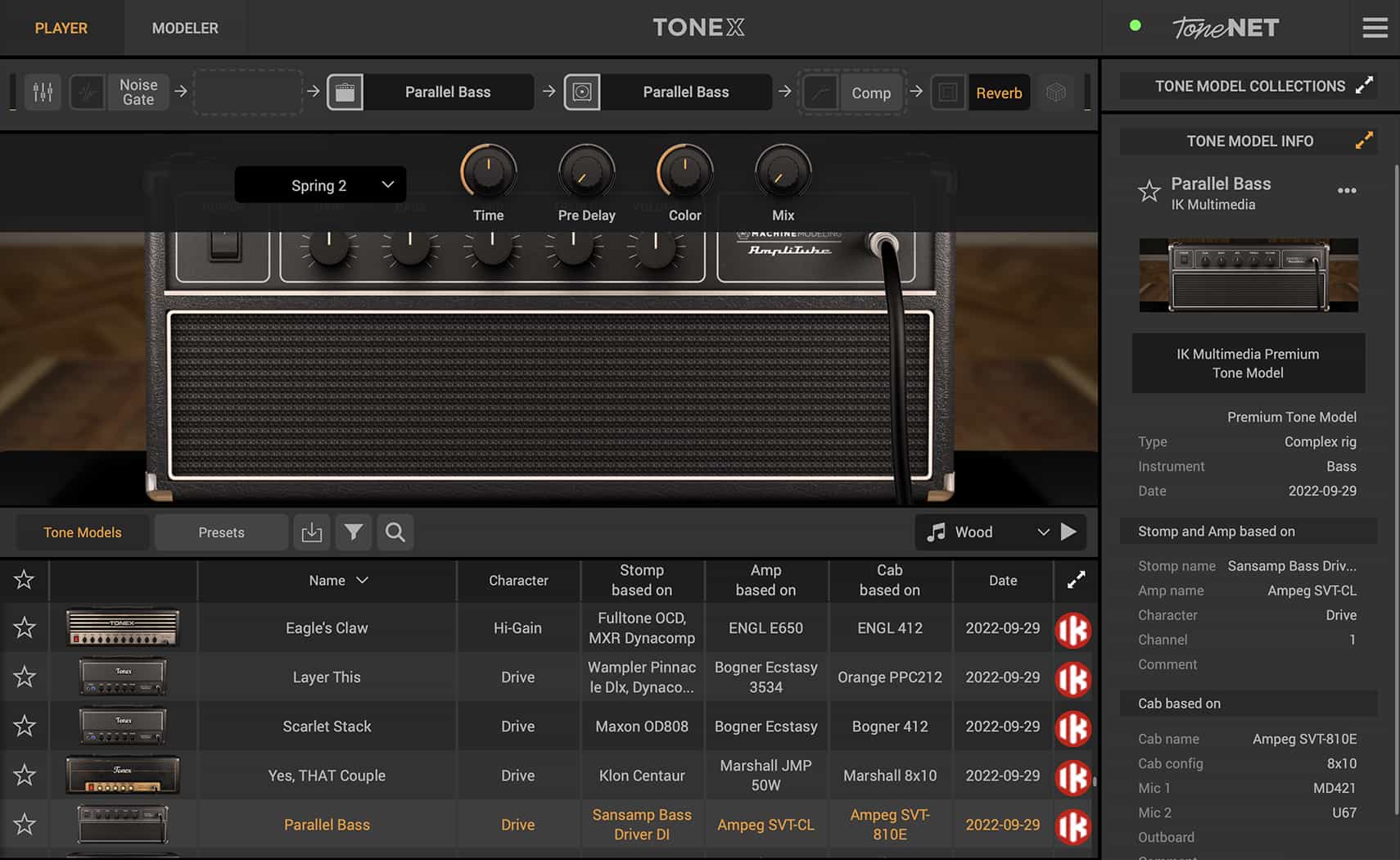1400x860 pixels.
Task: Switch to the MODELER tab
Action: (184, 27)
